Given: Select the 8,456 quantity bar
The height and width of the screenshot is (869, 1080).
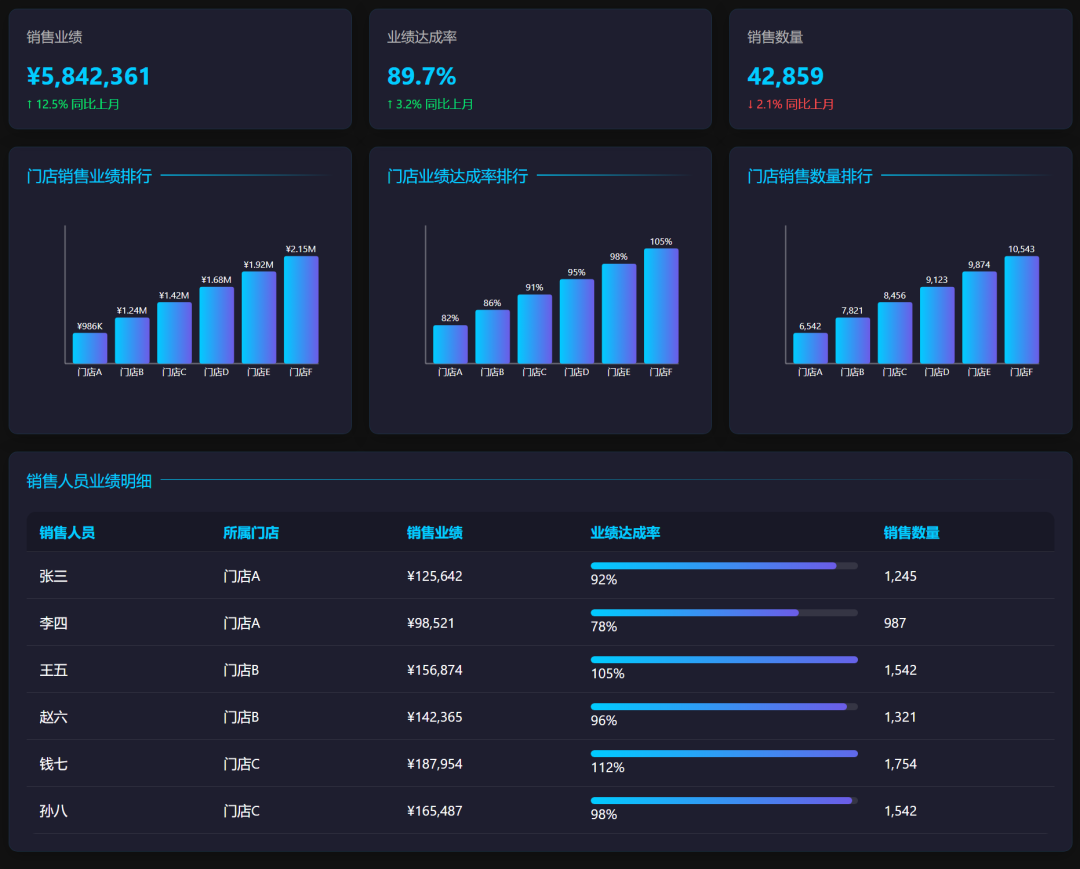Looking at the screenshot, I should (x=895, y=333).
